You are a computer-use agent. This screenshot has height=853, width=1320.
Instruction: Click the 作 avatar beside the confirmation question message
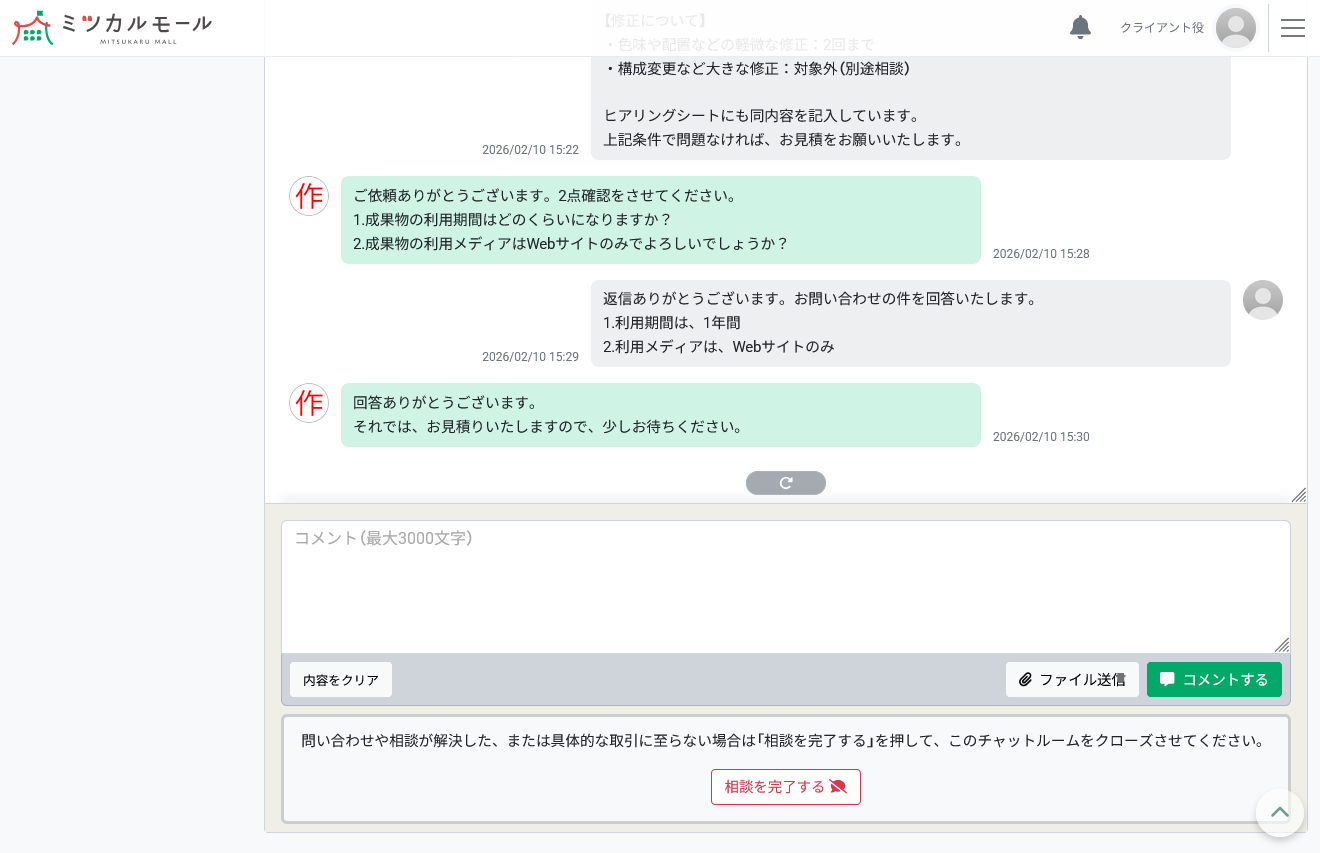click(309, 196)
